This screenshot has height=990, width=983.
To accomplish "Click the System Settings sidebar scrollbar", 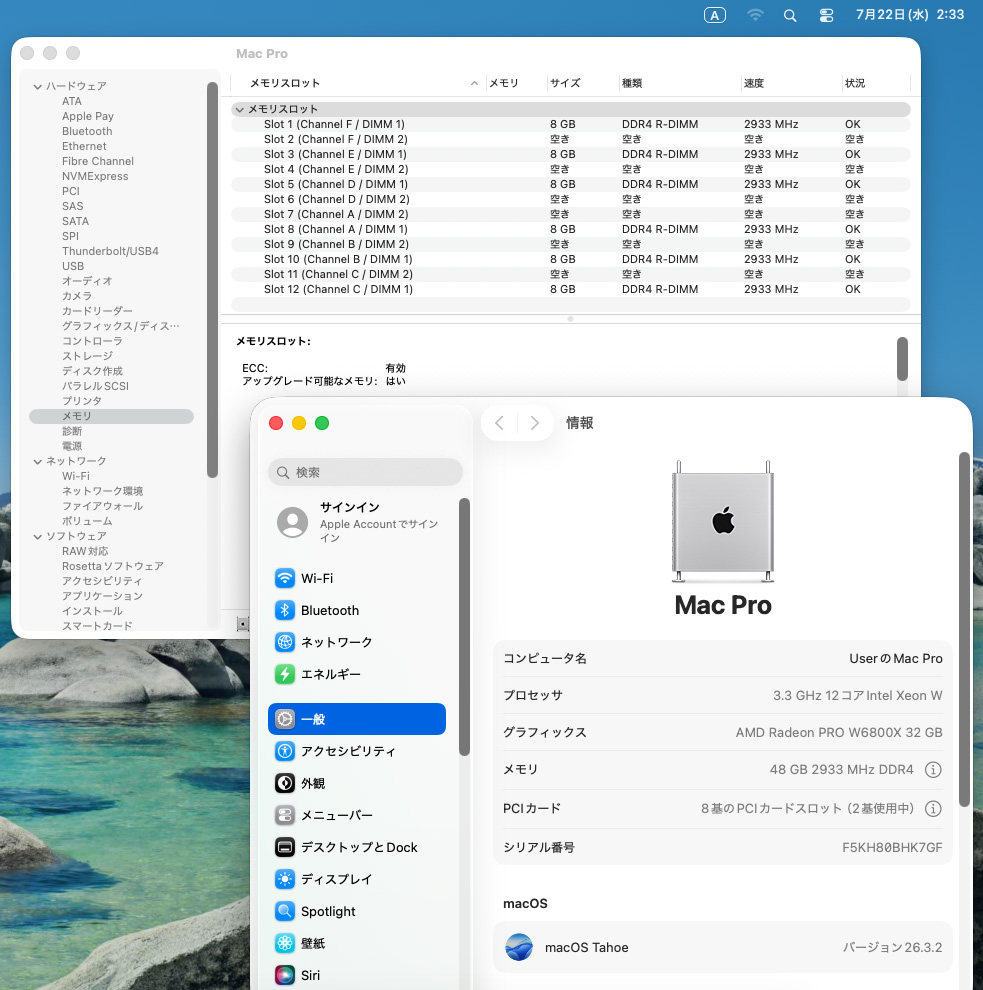I will (x=464, y=626).
